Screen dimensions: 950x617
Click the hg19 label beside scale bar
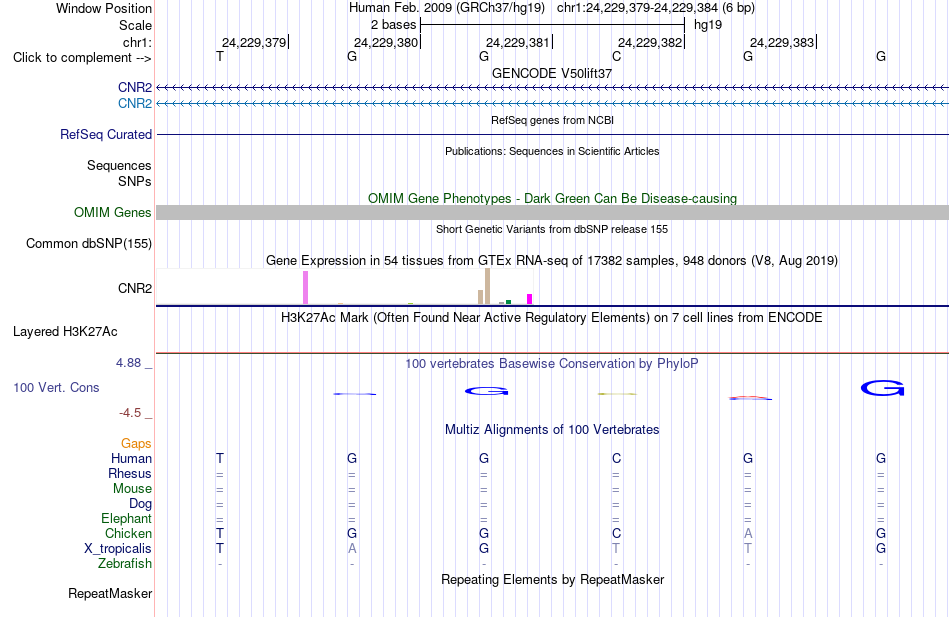[x=708, y=25]
